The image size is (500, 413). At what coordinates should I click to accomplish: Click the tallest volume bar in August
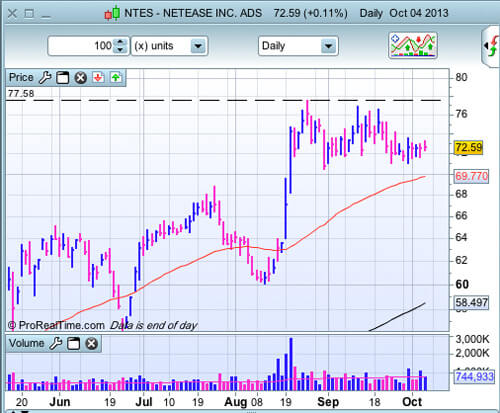pos(291,364)
